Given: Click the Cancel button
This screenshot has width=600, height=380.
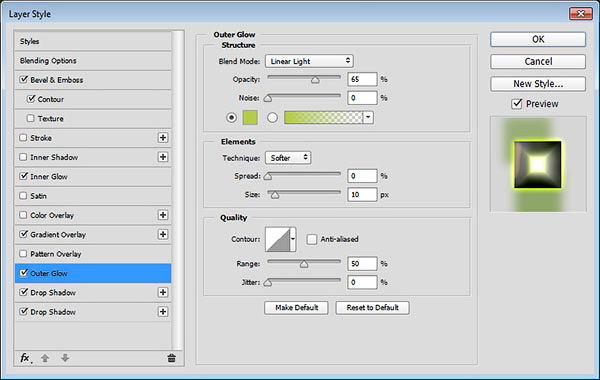Looking at the screenshot, I should click(538, 61).
